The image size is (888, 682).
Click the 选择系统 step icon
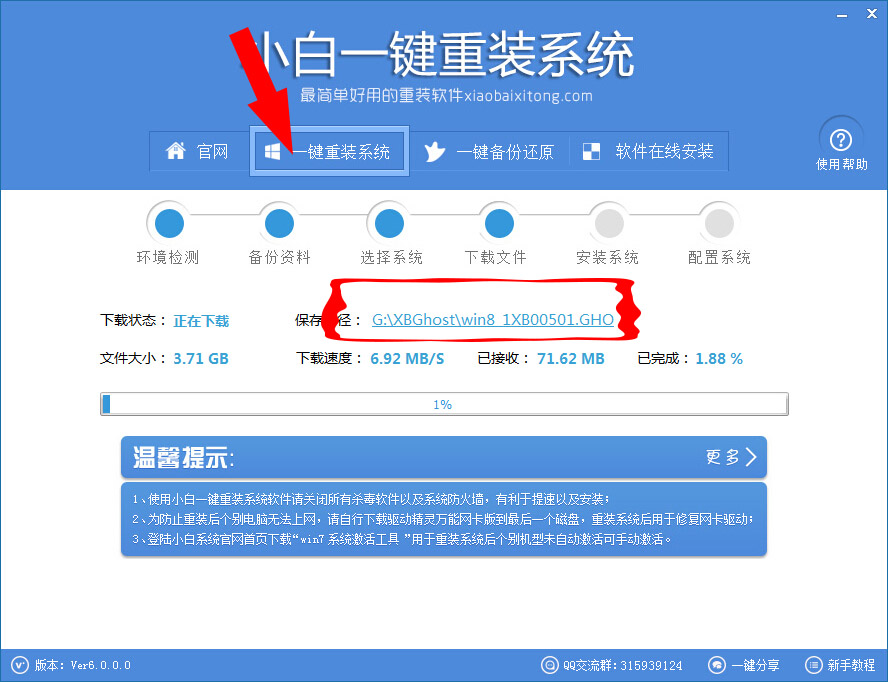[388, 223]
